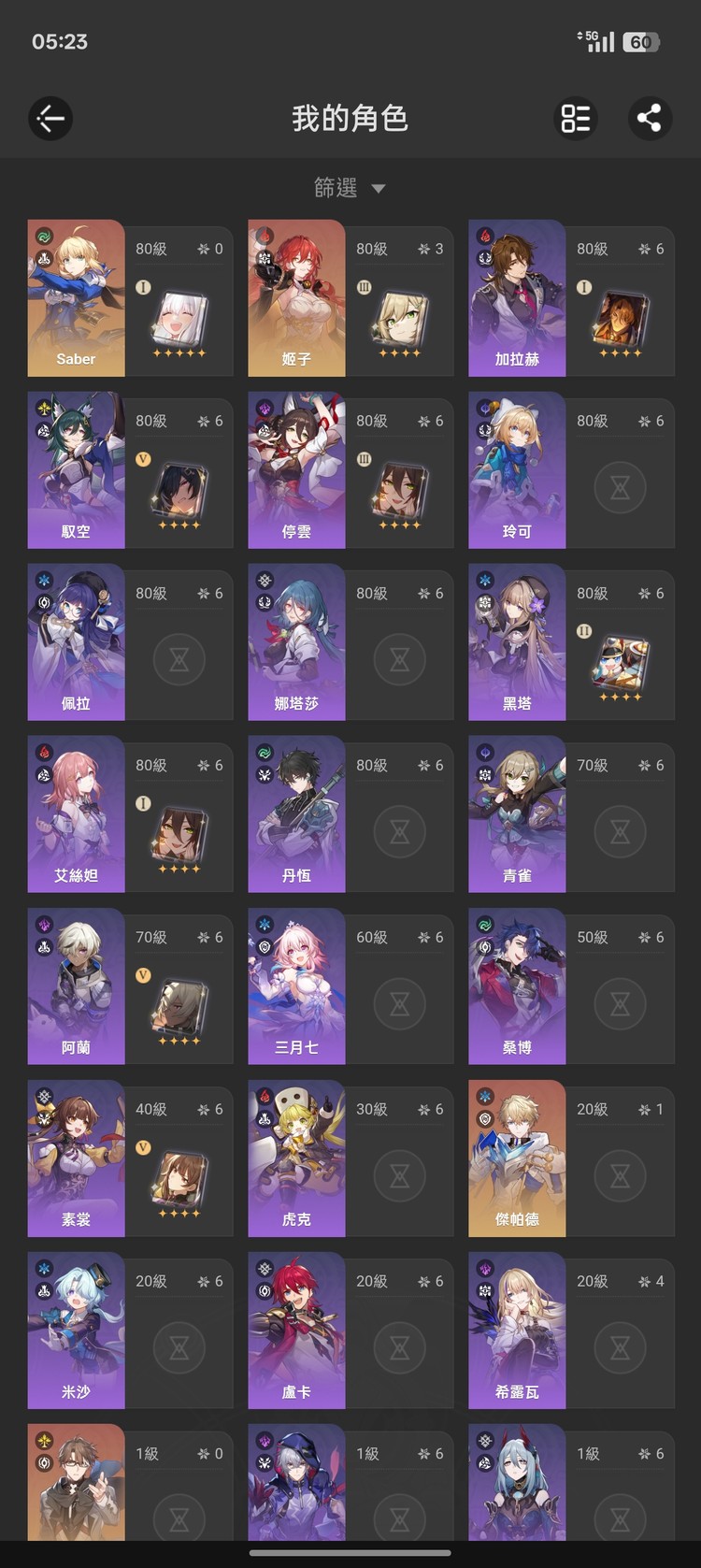The height and width of the screenshot is (1568, 701).
Task: Tap empty light cone slot for 佩拉
Action: click(179, 660)
